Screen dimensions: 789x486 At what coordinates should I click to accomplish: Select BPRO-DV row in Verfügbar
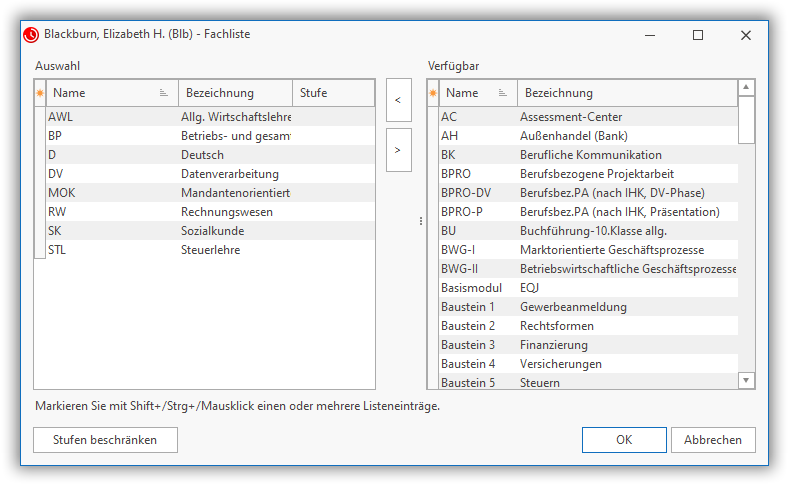(x=588, y=193)
